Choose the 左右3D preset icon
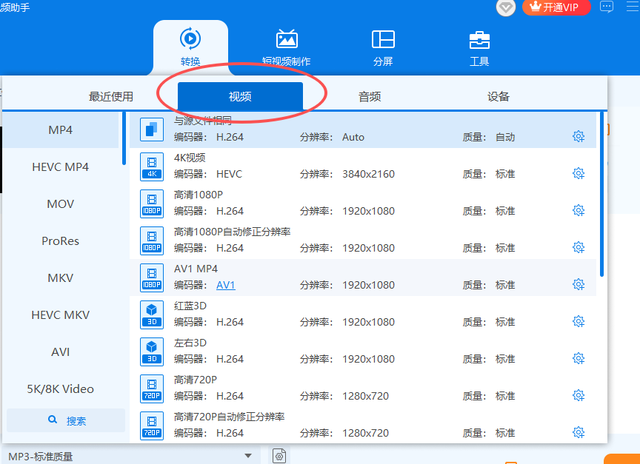 (152, 352)
